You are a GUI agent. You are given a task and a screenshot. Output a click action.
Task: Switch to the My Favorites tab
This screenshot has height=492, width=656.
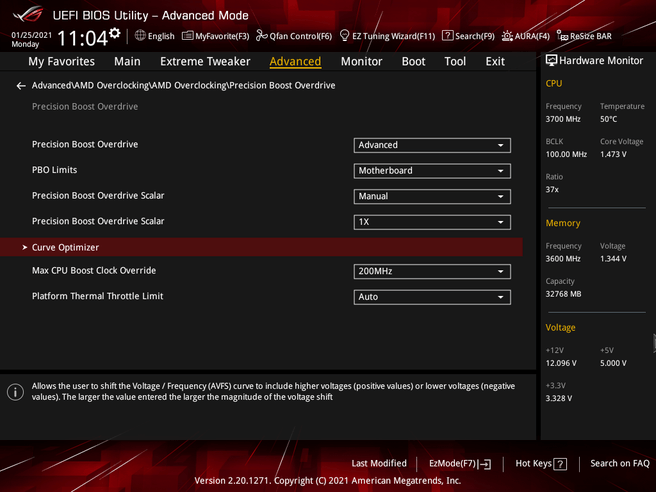[x=62, y=62]
